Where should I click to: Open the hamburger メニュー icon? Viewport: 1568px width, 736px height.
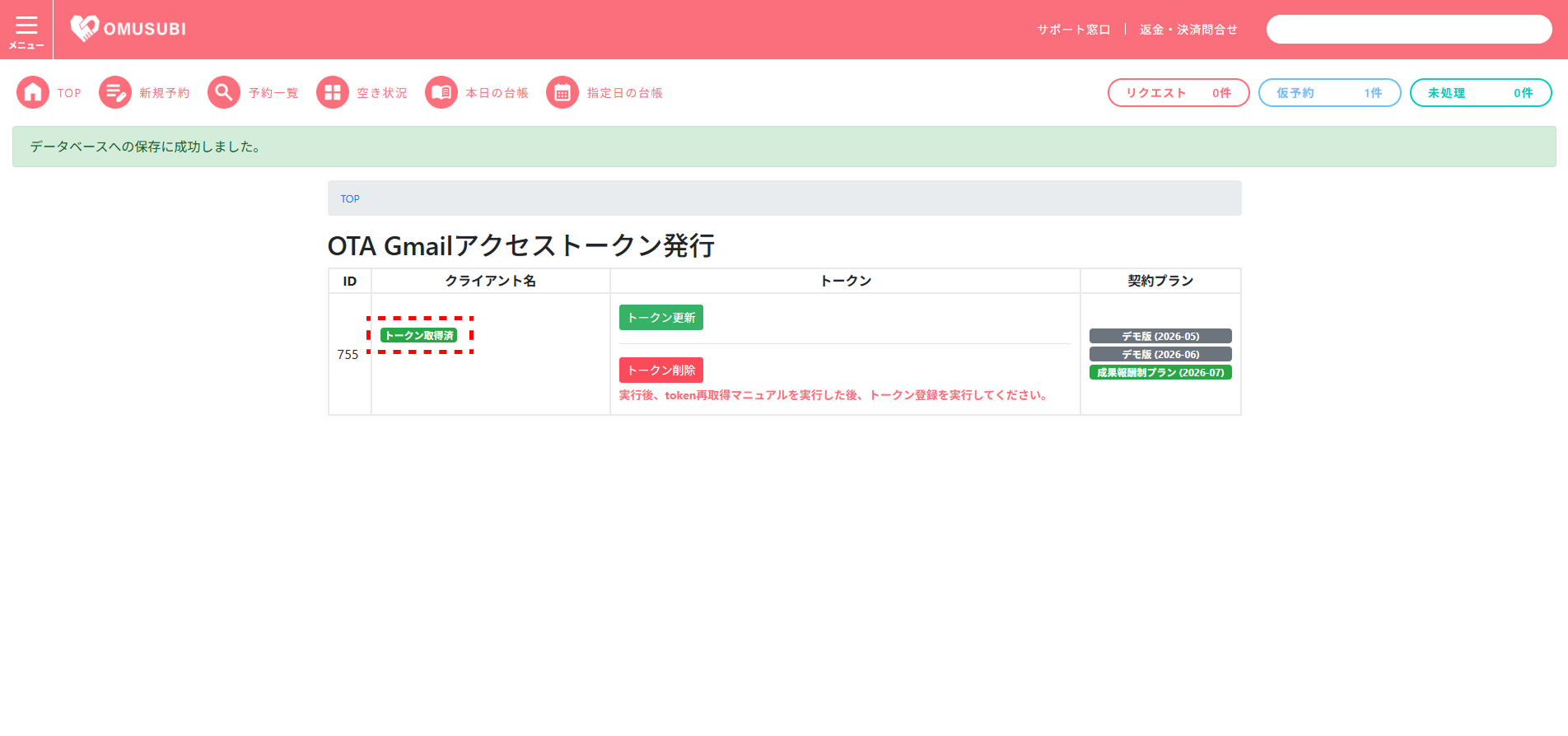(26, 30)
